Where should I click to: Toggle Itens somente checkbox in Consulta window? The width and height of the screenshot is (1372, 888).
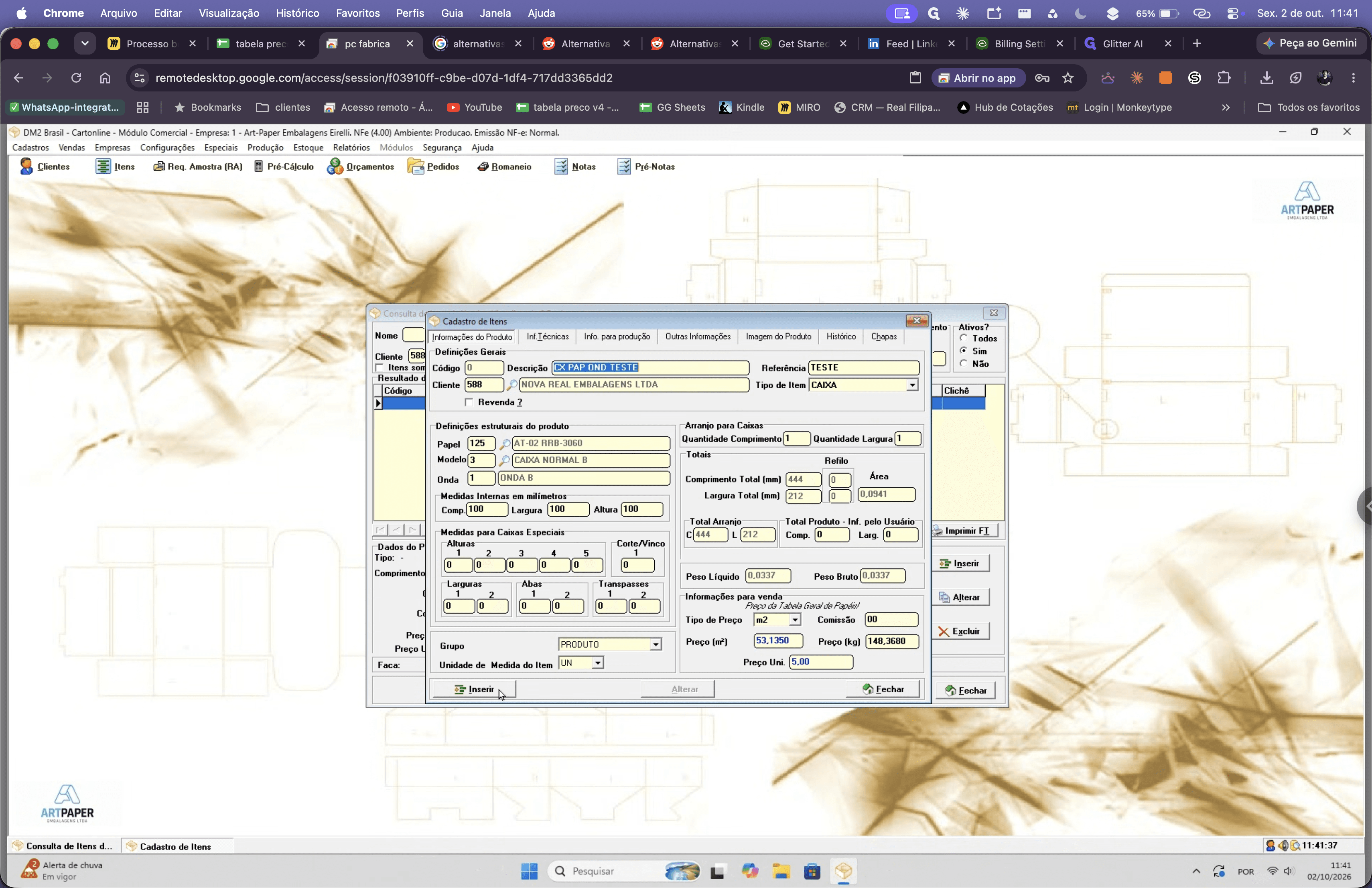coord(380,368)
